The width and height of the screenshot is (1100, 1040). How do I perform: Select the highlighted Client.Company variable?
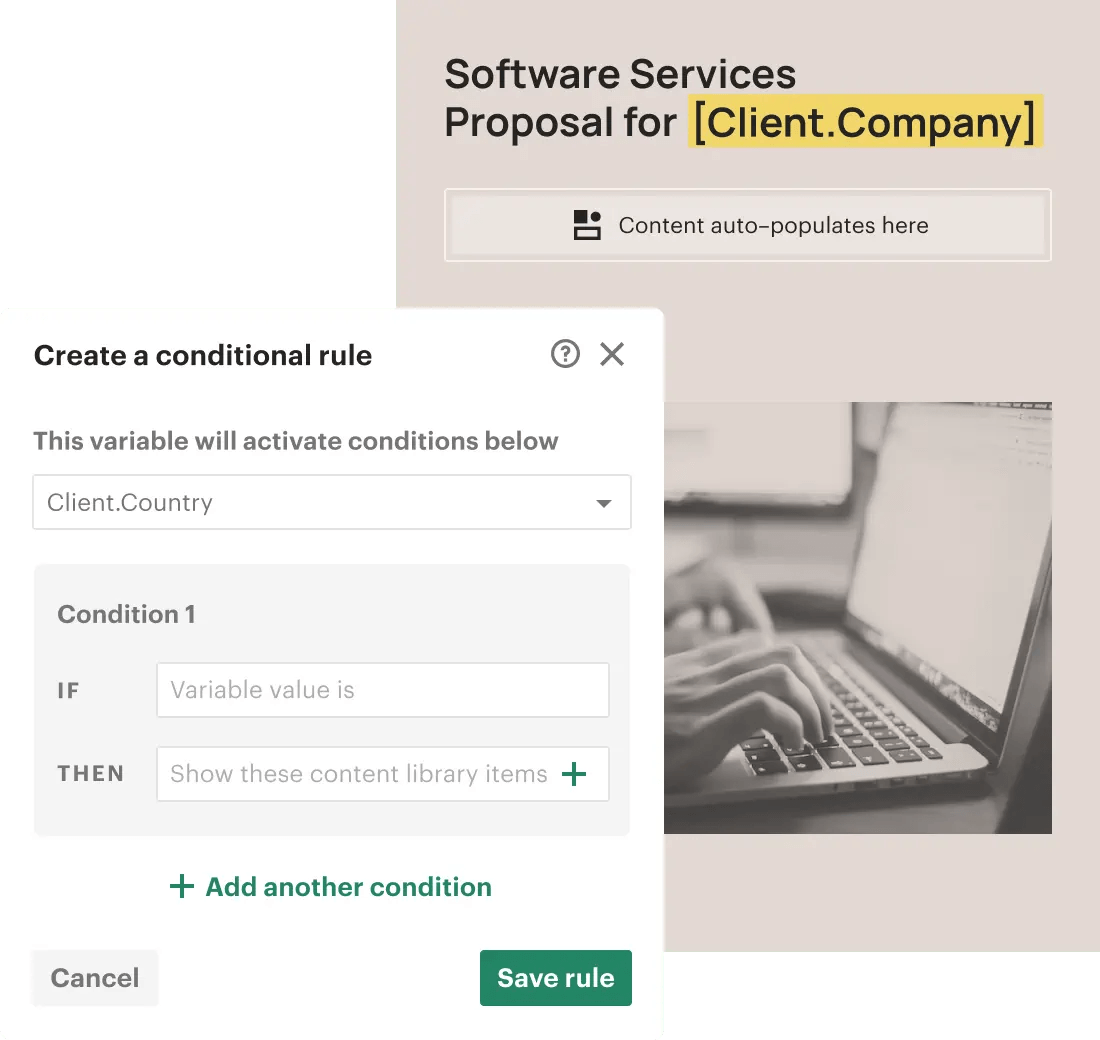[866, 122]
